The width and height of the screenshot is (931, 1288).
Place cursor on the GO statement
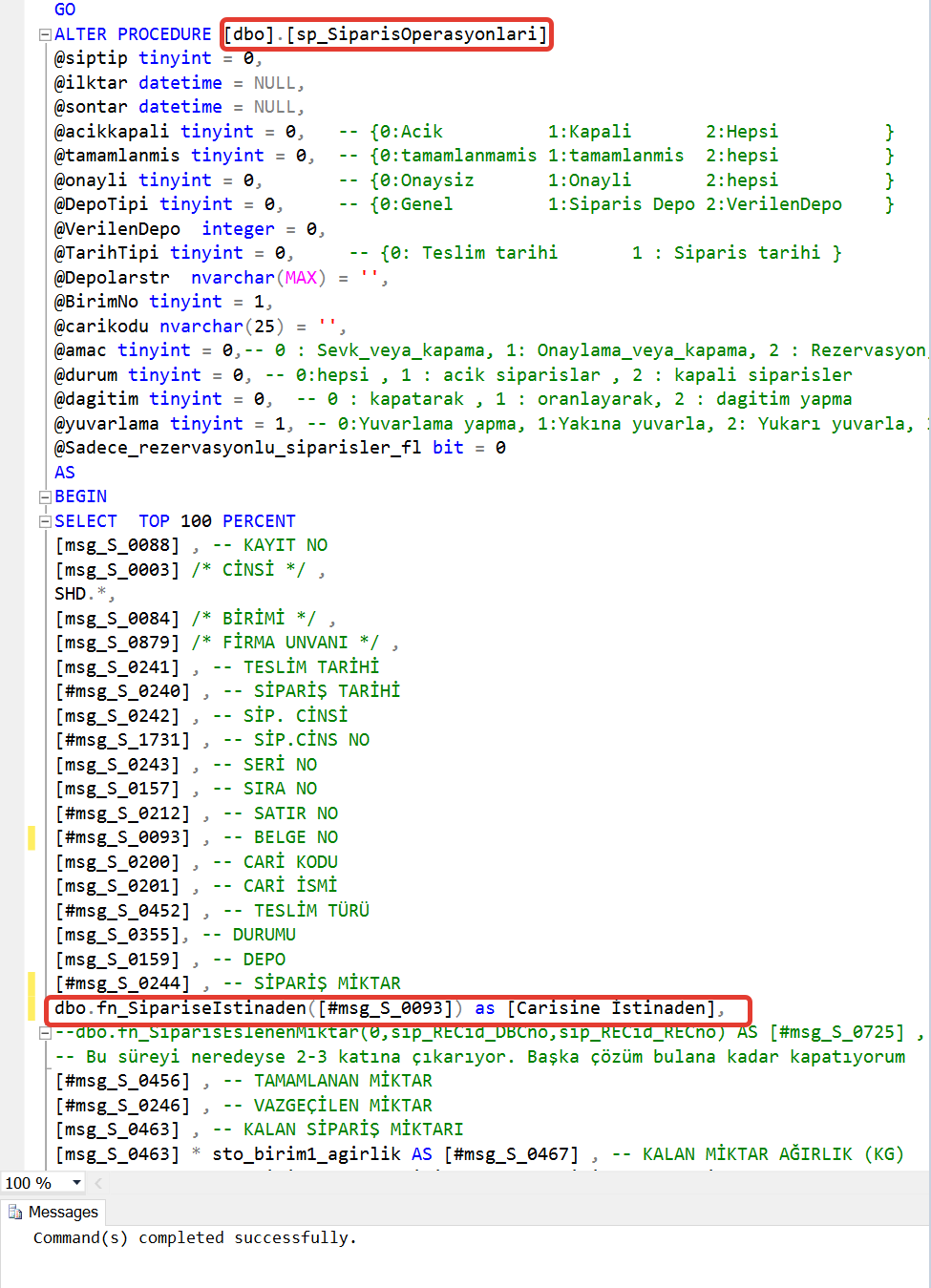tap(65, 10)
